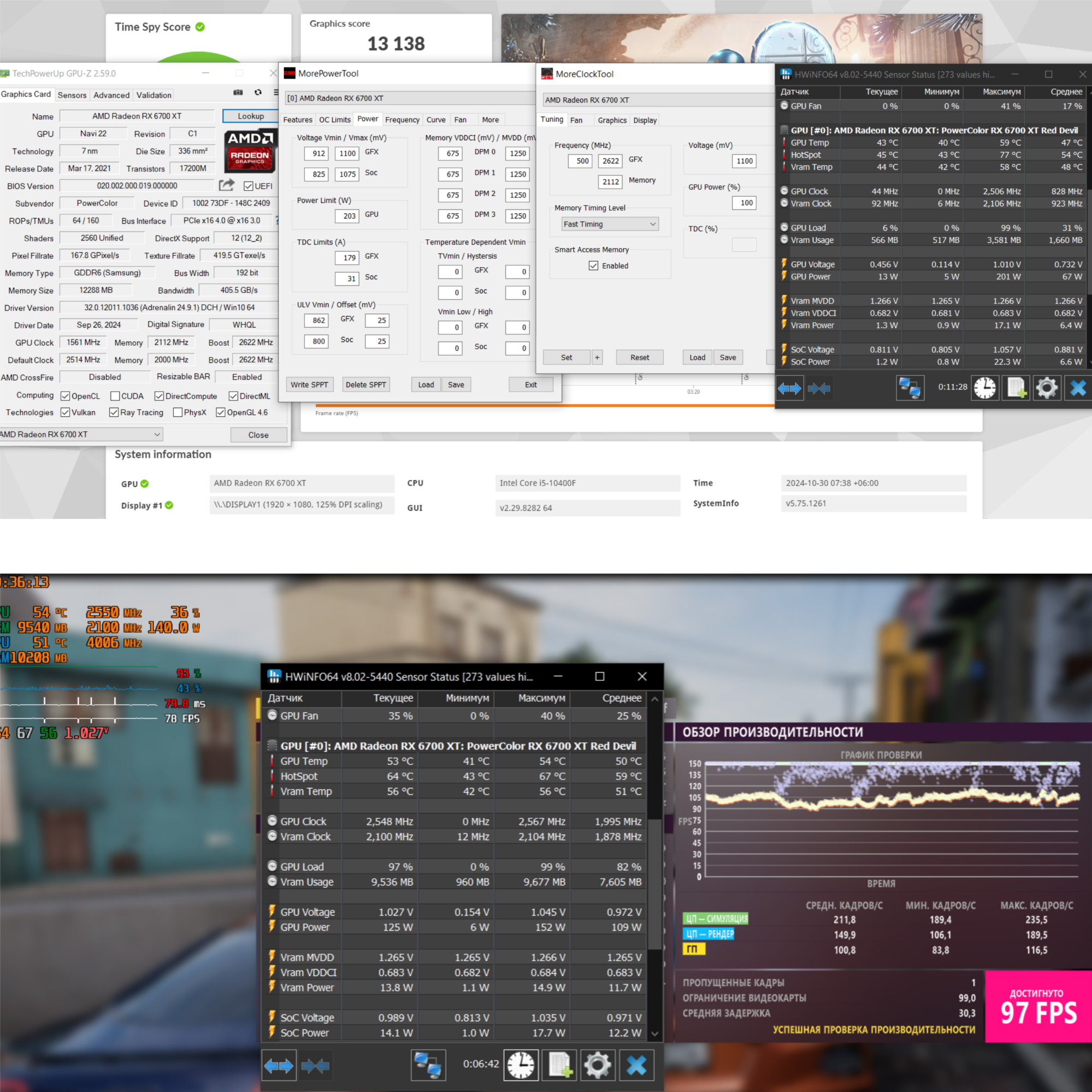Click scrollbar down arrow in lower HWiNFO window

(x=654, y=1034)
